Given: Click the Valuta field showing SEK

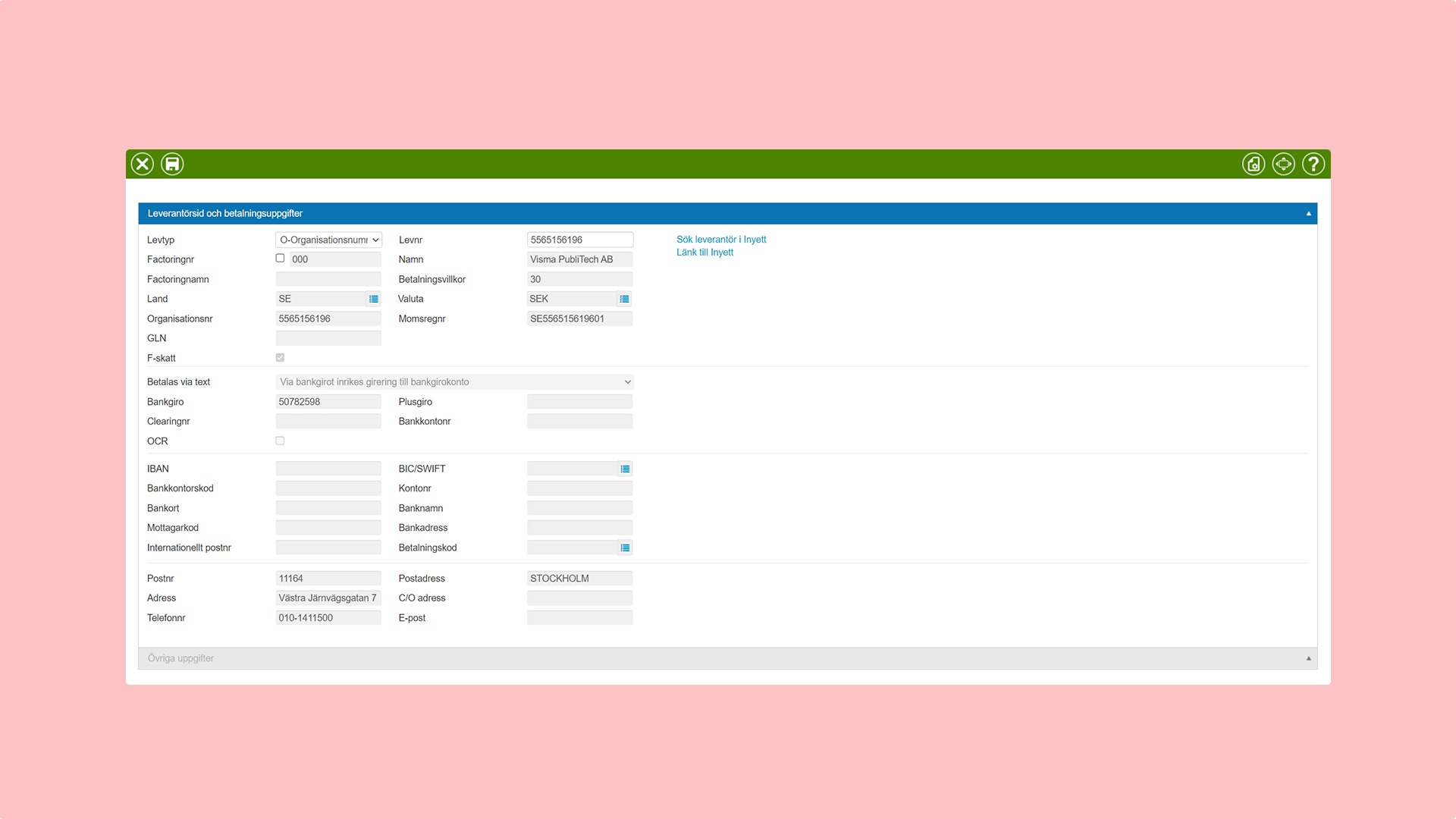Looking at the screenshot, I should coord(573,299).
